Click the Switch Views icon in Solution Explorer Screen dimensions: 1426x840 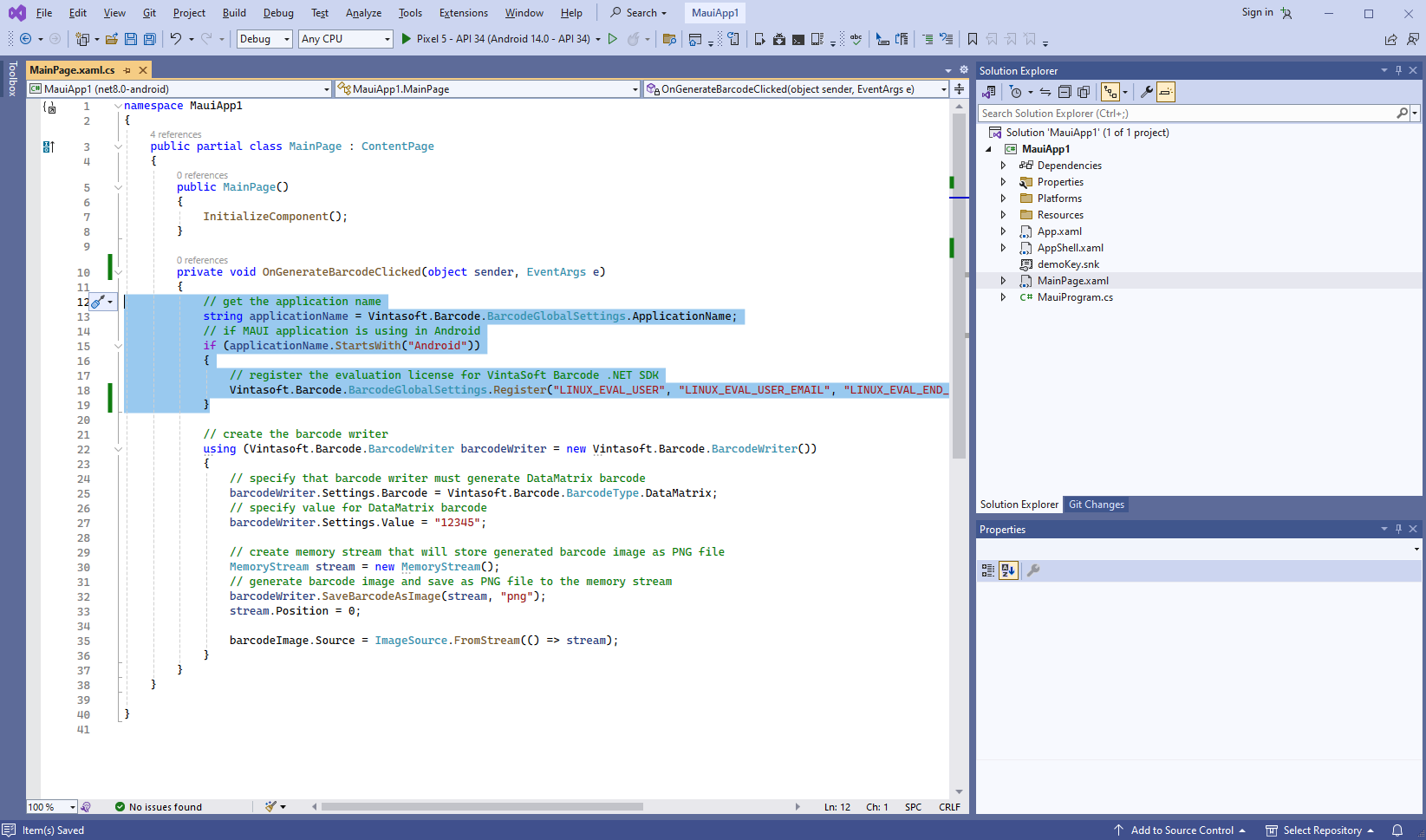(988, 92)
